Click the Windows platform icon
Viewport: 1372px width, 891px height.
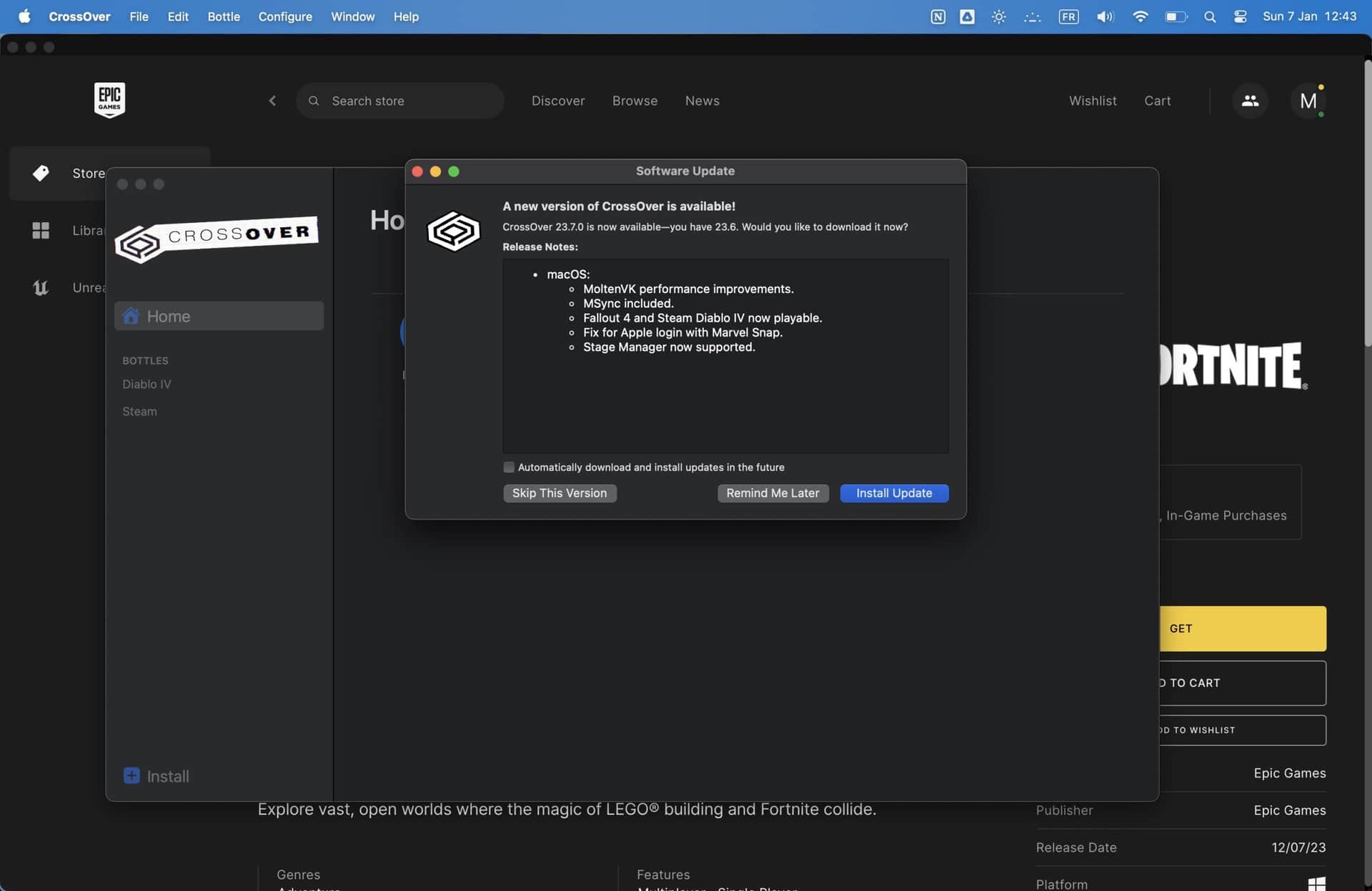coord(1316,884)
